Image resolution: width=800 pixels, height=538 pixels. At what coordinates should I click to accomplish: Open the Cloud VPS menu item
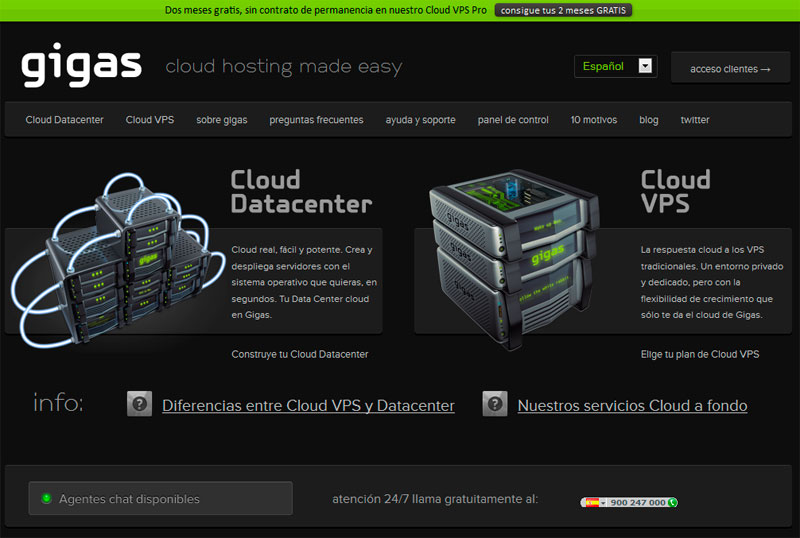point(149,119)
